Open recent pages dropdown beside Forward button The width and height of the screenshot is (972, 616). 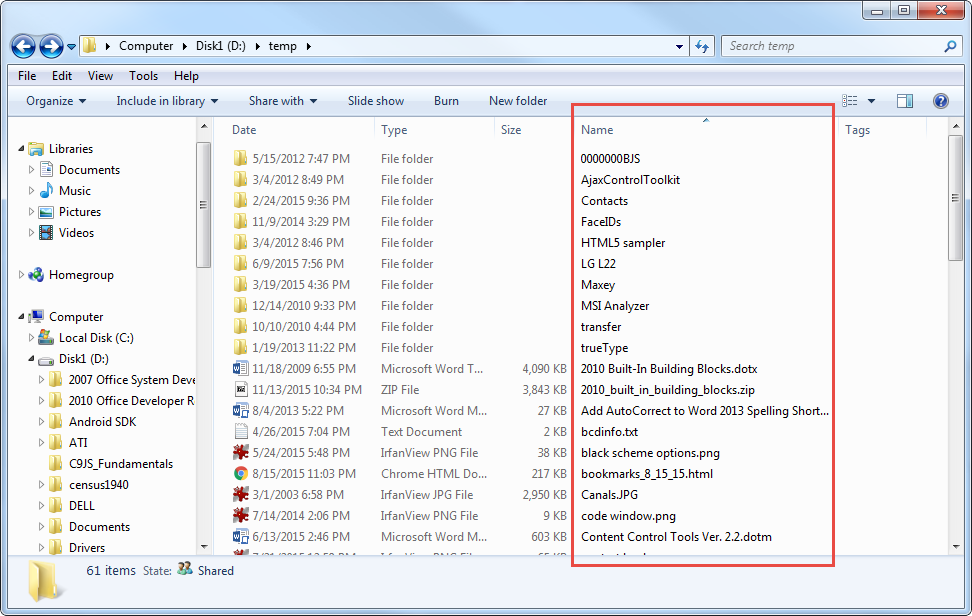(71, 46)
